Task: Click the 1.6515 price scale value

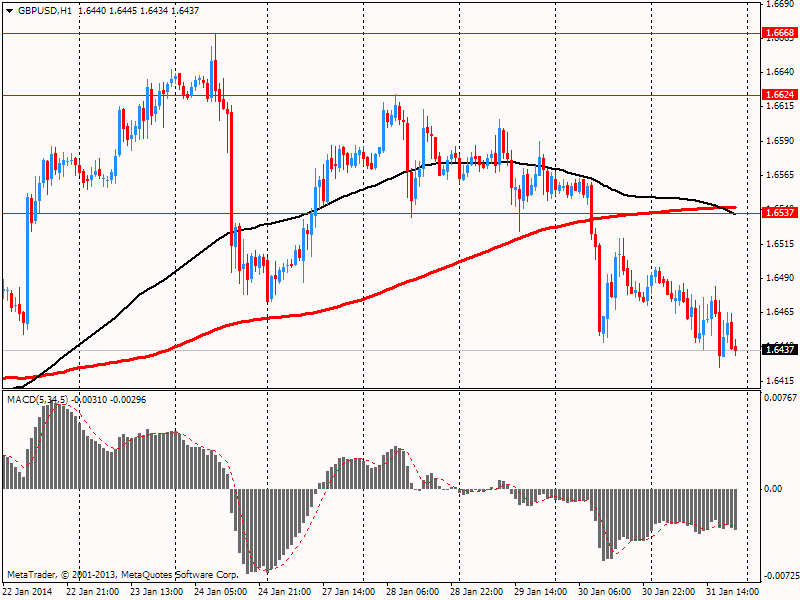Action: [781, 244]
